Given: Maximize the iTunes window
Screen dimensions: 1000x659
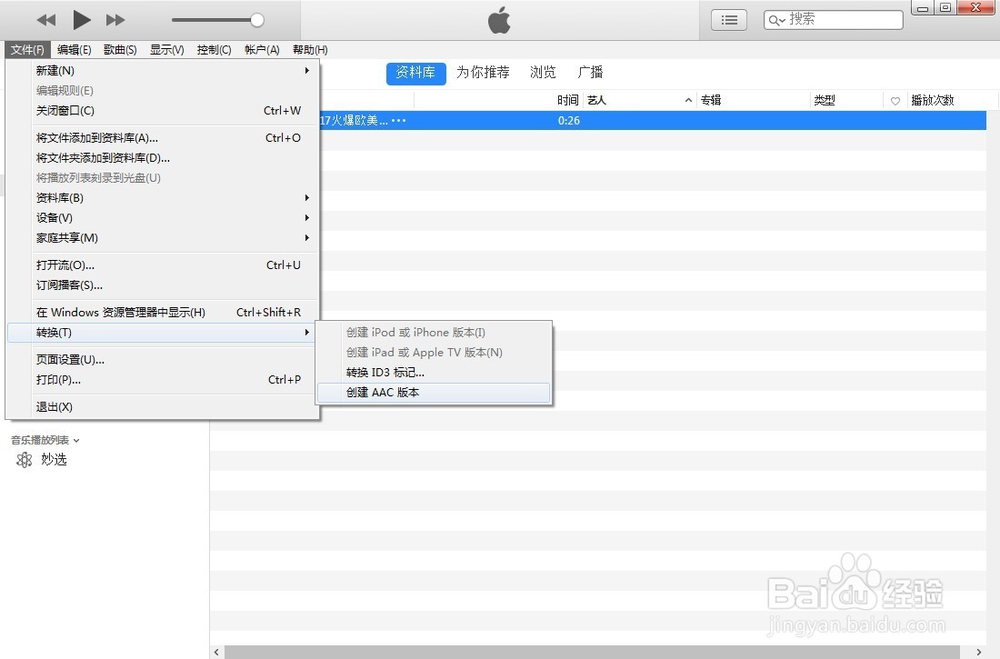Looking at the screenshot, I should (x=945, y=8).
